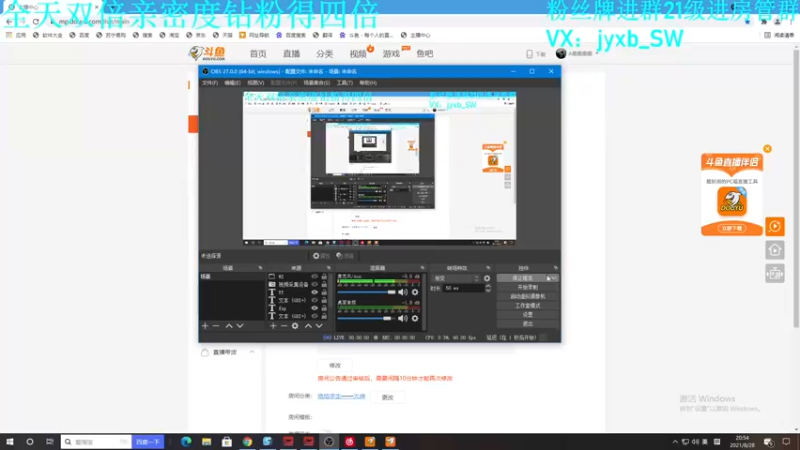Go to 分类 on the Douyu navigation
This screenshot has width=800, height=450.
click(x=324, y=54)
